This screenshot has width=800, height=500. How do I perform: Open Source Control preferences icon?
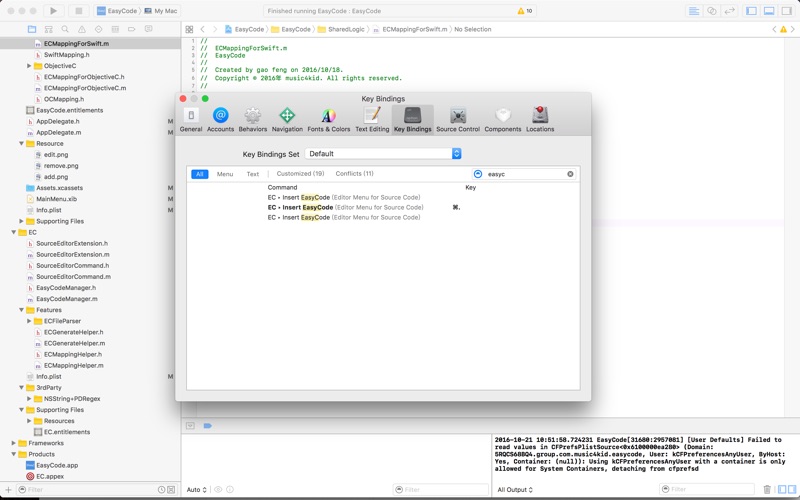(x=458, y=119)
